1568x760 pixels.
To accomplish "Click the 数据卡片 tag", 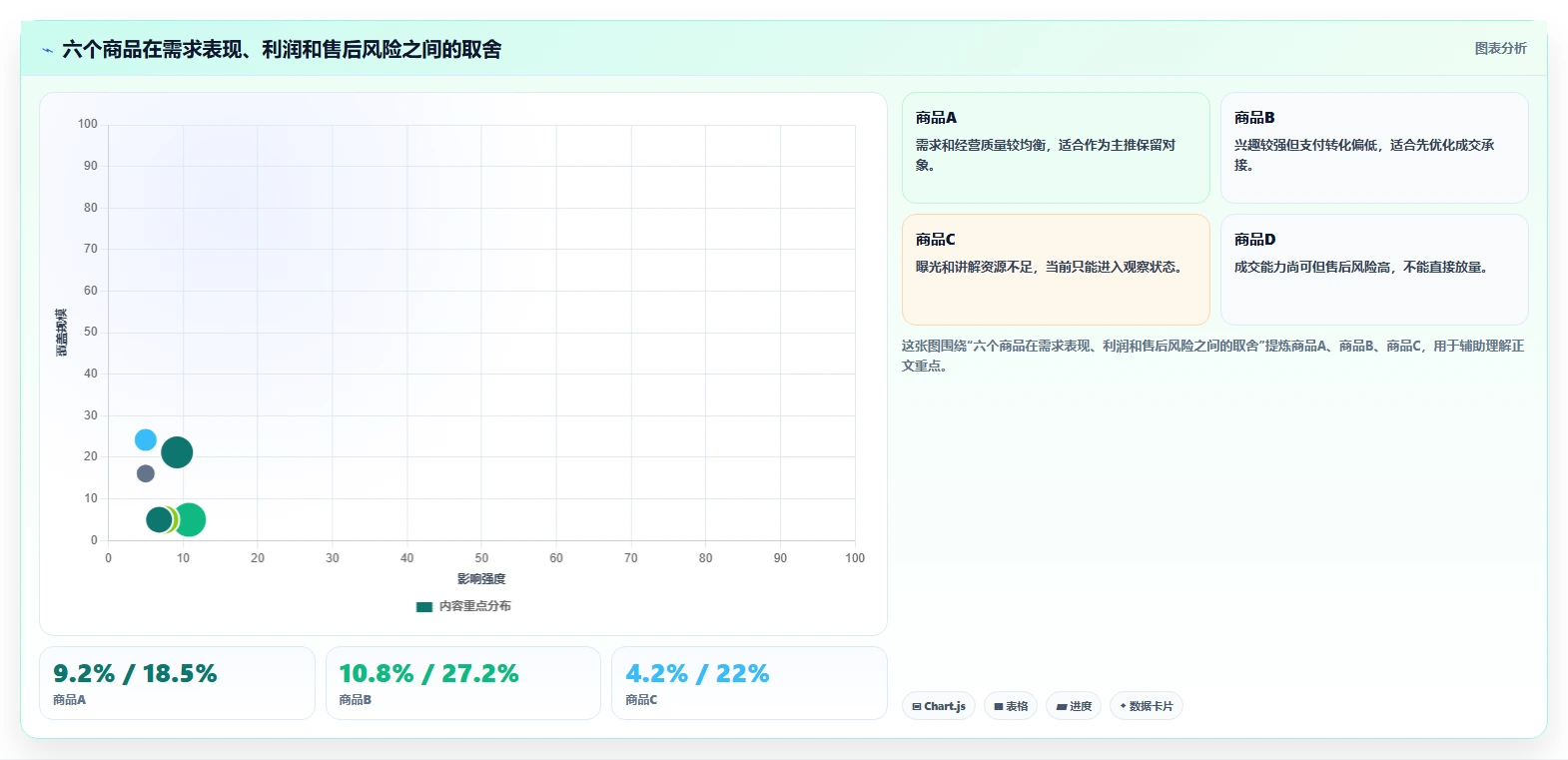I will (1147, 706).
